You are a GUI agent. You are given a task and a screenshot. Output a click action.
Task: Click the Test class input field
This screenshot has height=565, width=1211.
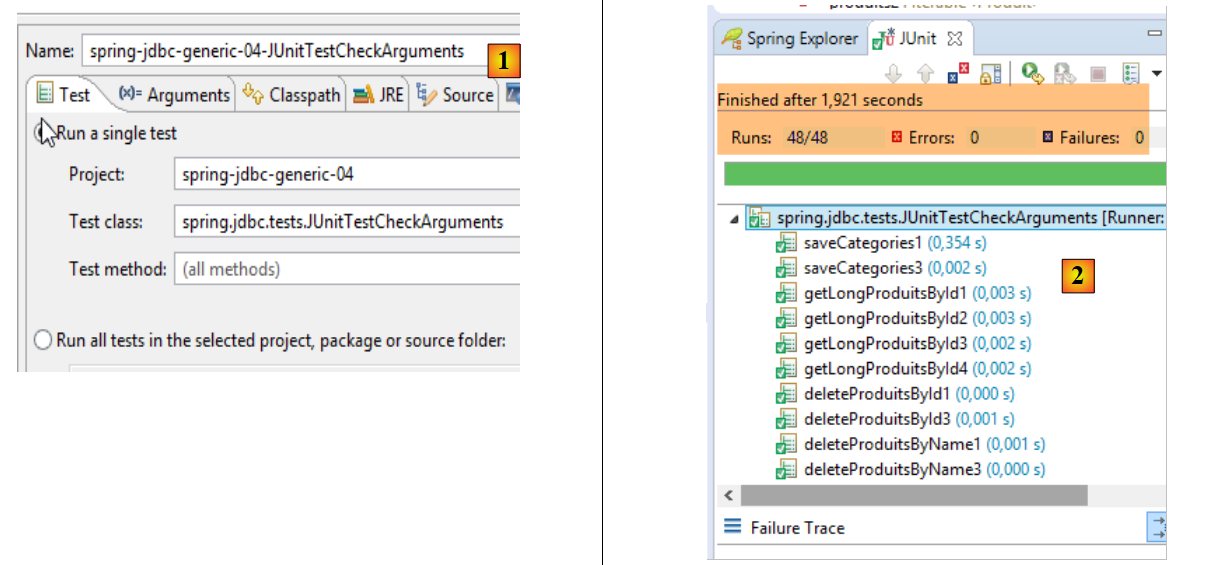coord(346,222)
